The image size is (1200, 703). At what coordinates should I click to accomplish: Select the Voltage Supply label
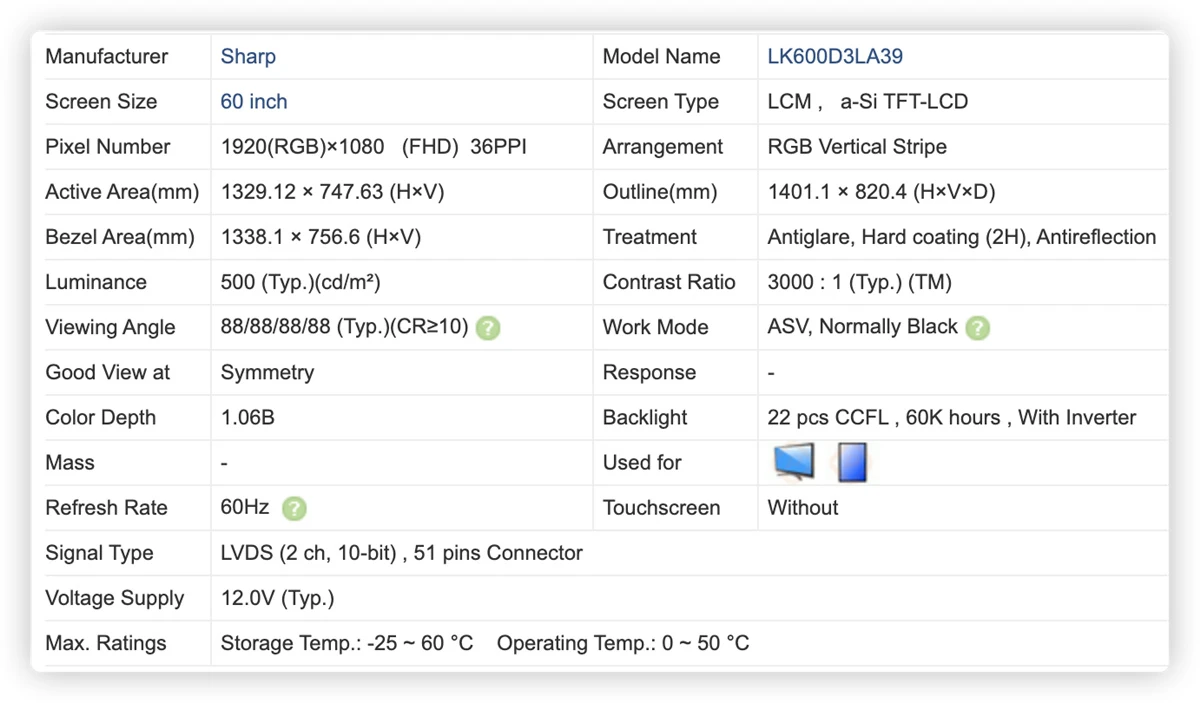[115, 598]
